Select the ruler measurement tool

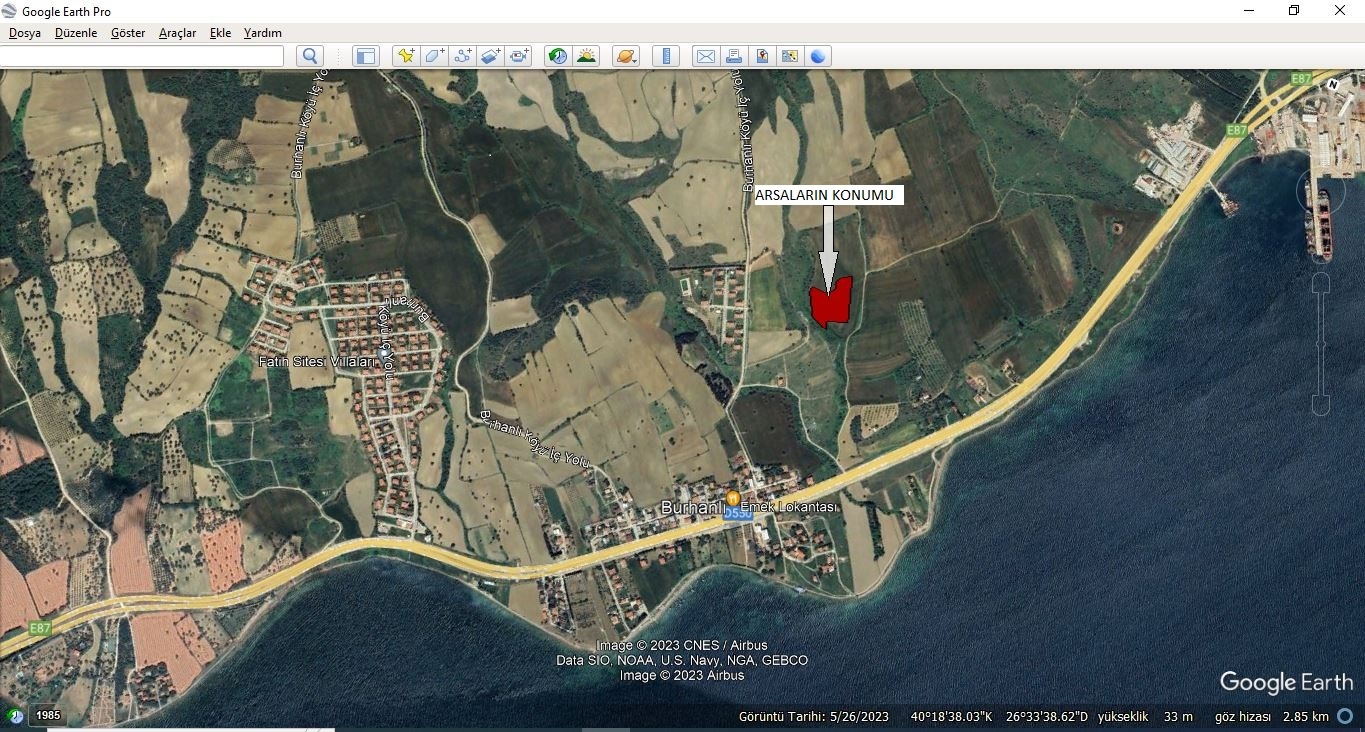pos(665,56)
